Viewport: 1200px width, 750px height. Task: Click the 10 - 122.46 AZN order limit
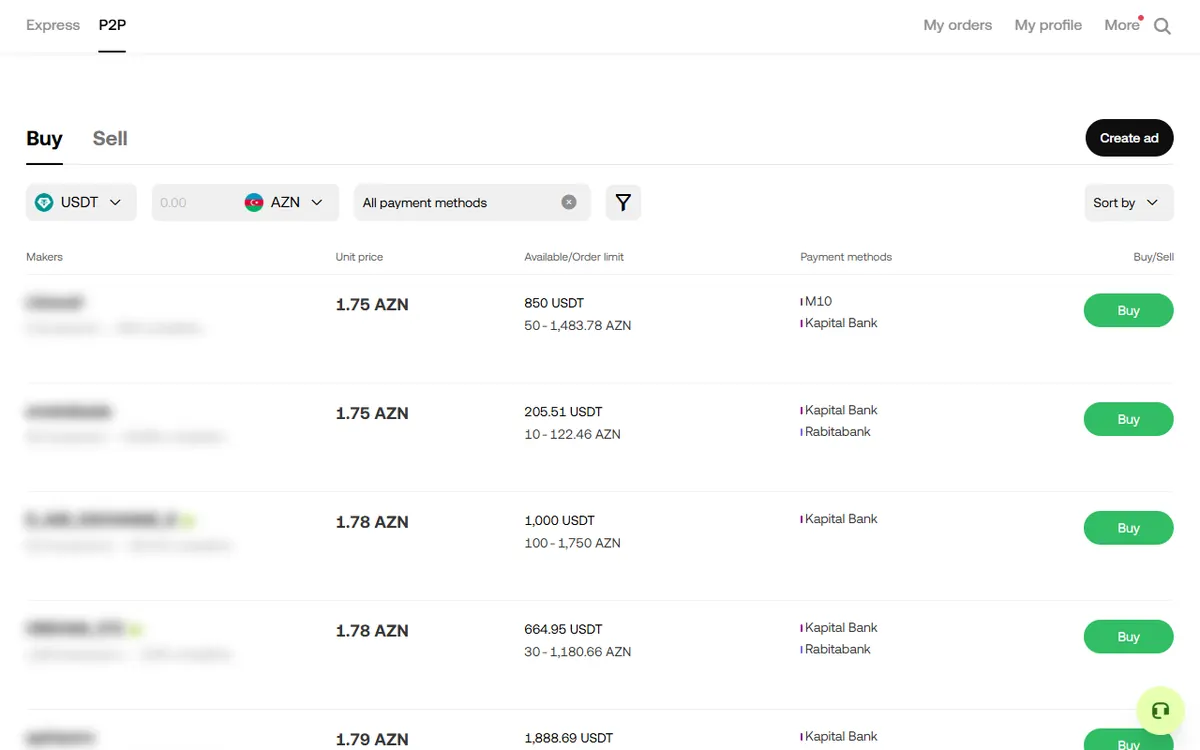pos(572,434)
